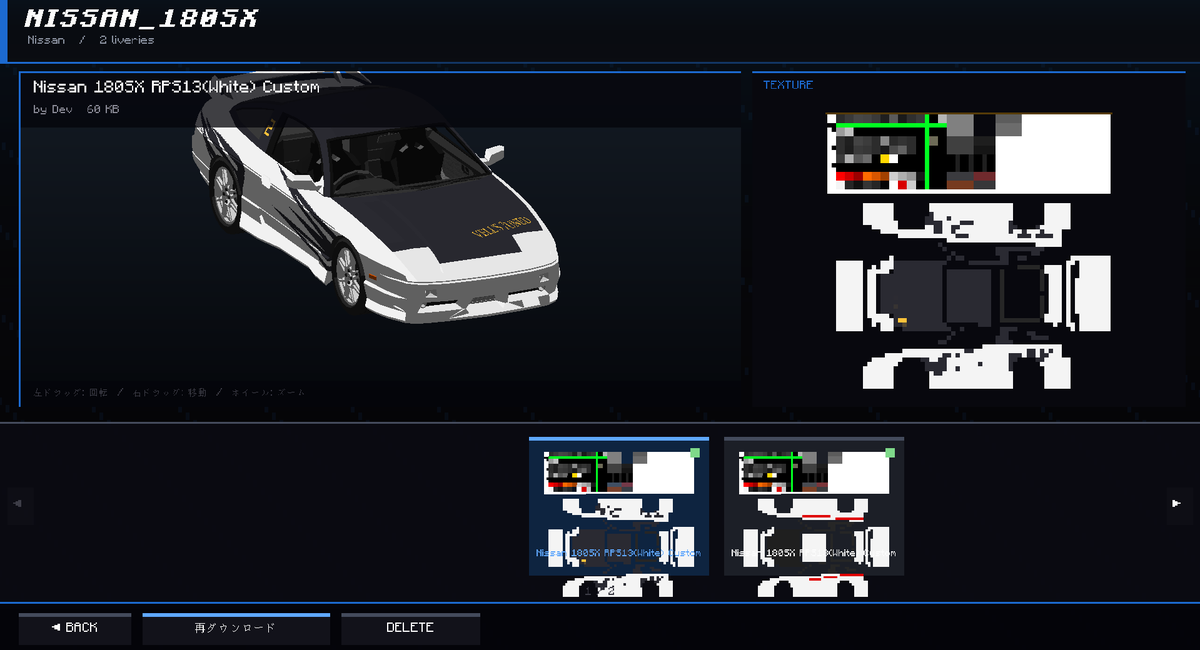Click the DELETE button
The height and width of the screenshot is (650, 1200).
[x=410, y=628]
